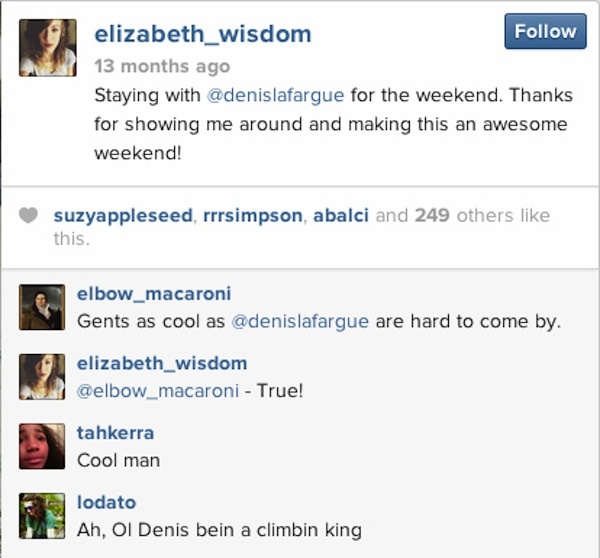The width and height of the screenshot is (600, 558).
Task: Open suzyappleseed profile from likes list
Action: 123,216
